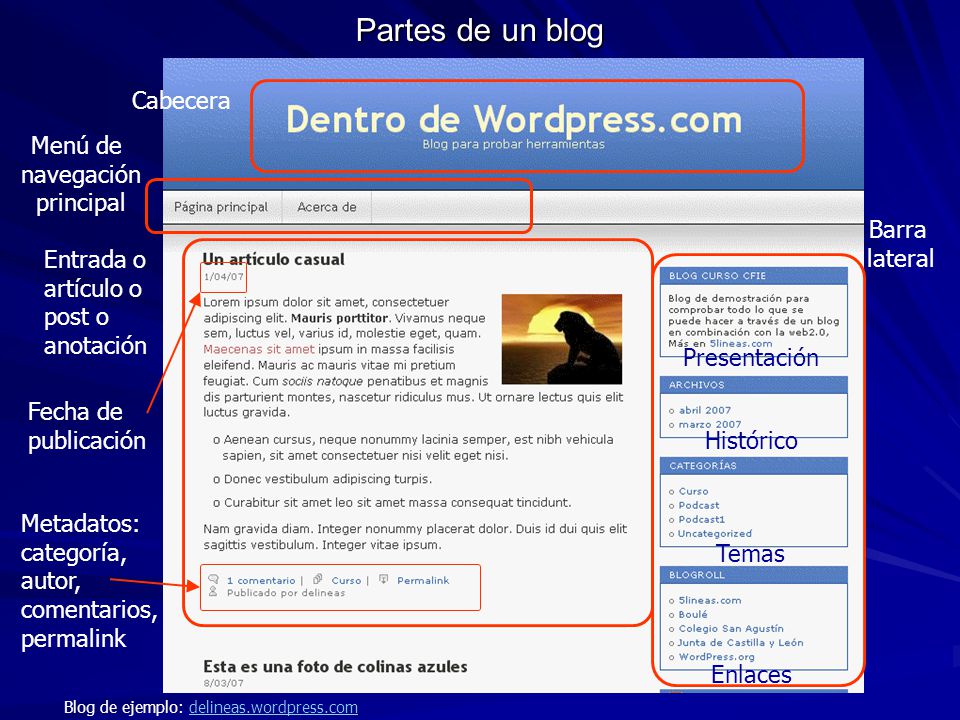The height and width of the screenshot is (720, 960).
Task: Click the Dentro de Wordpress.com blog title
Action: [514, 119]
